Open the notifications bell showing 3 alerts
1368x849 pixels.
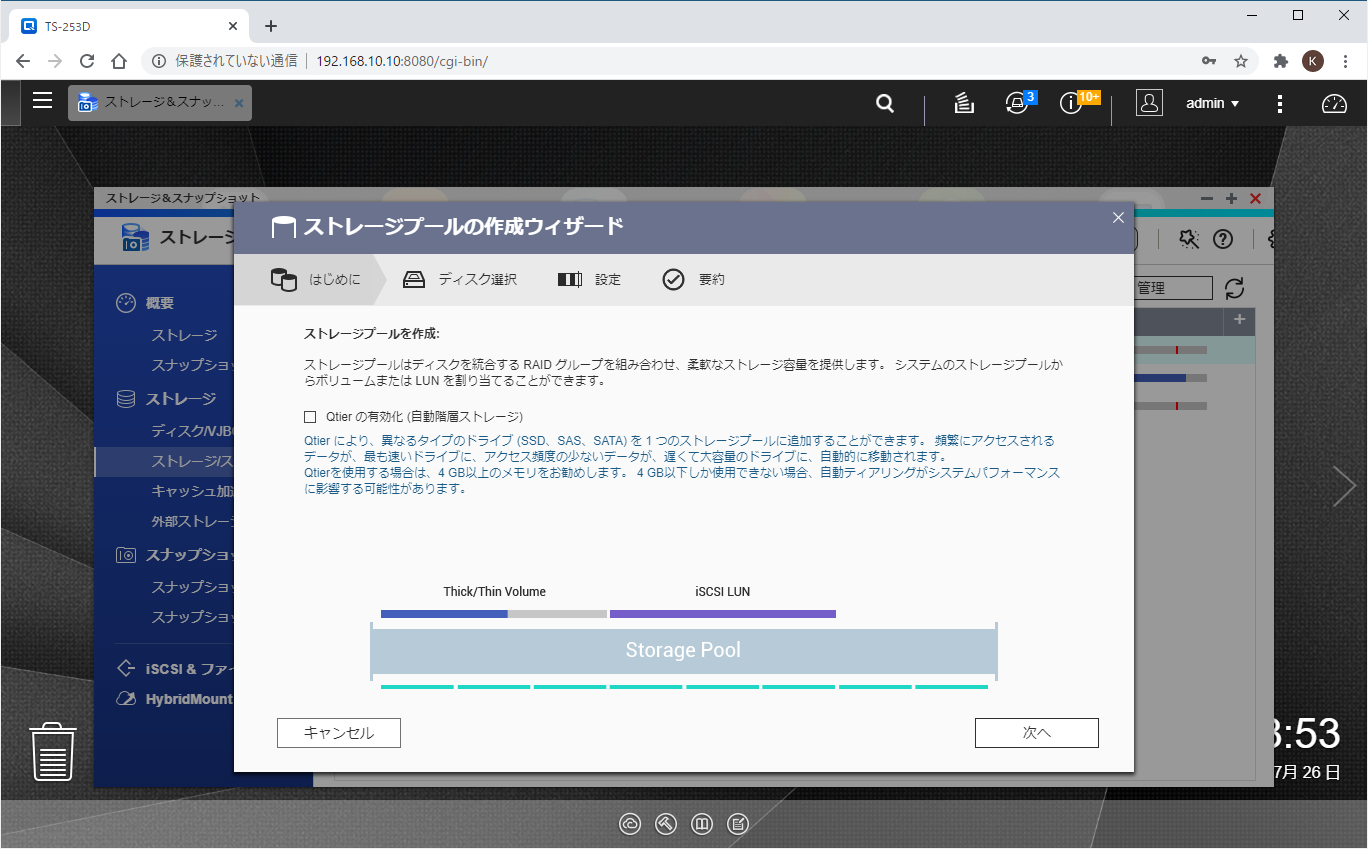[1018, 103]
